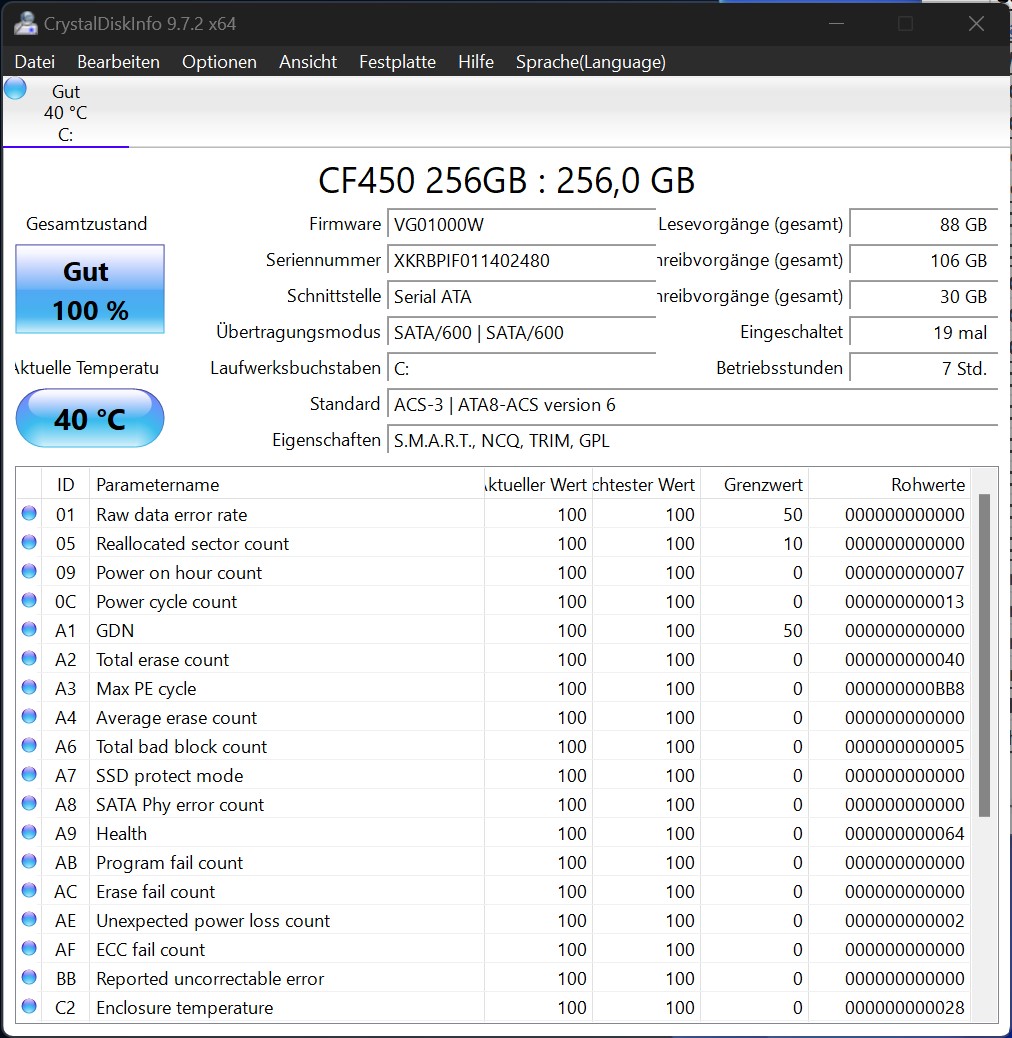Click the status orb of Total erase count row
Viewport: 1012px width, 1038px height.
[29, 658]
